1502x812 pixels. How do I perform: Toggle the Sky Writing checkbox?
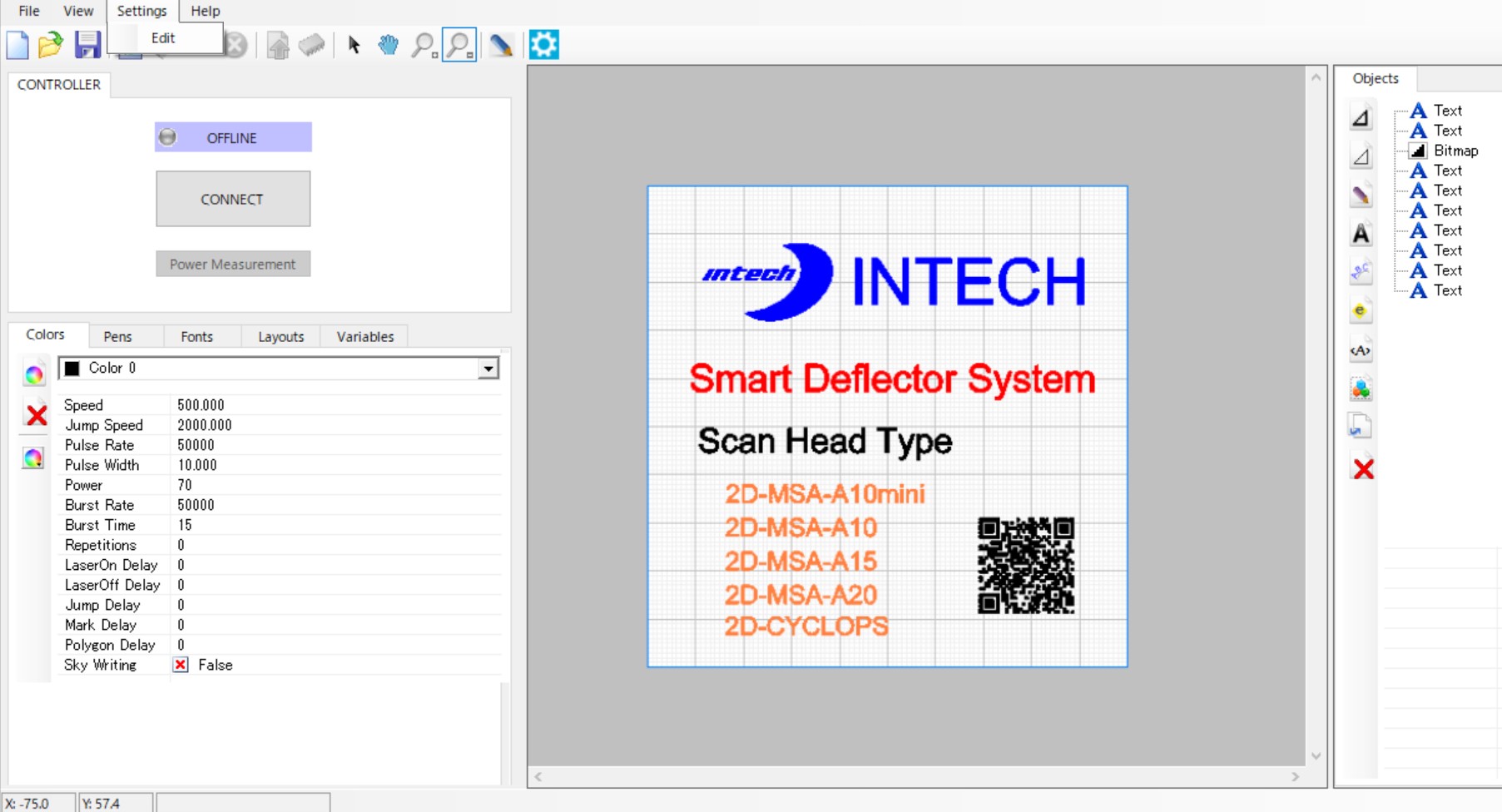(x=181, y=665)
